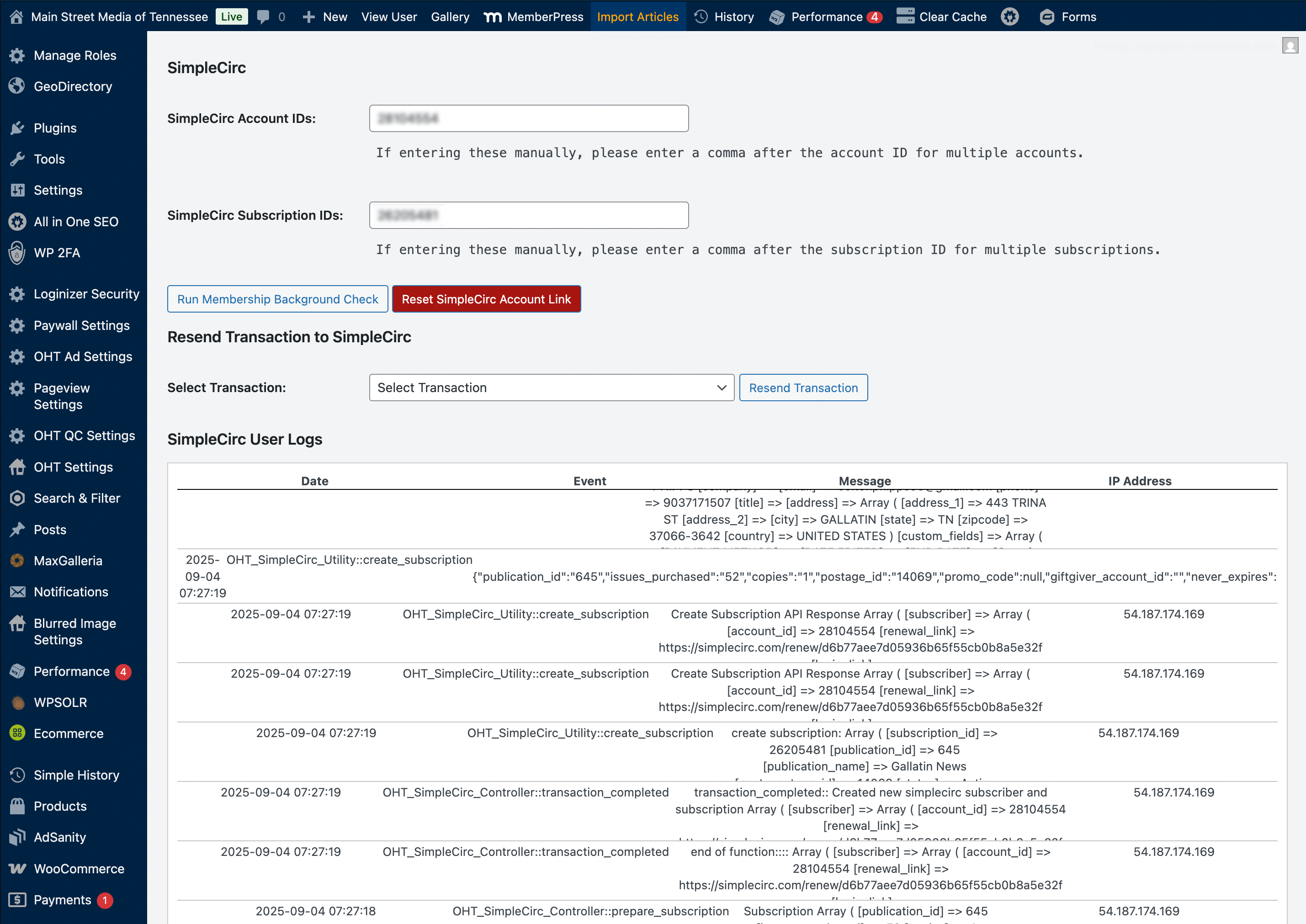Image resolution: width=1306 pixels, height=924 pixels.
Task: Click the home icon beside the site name
Action: click(x=16, y=16)
